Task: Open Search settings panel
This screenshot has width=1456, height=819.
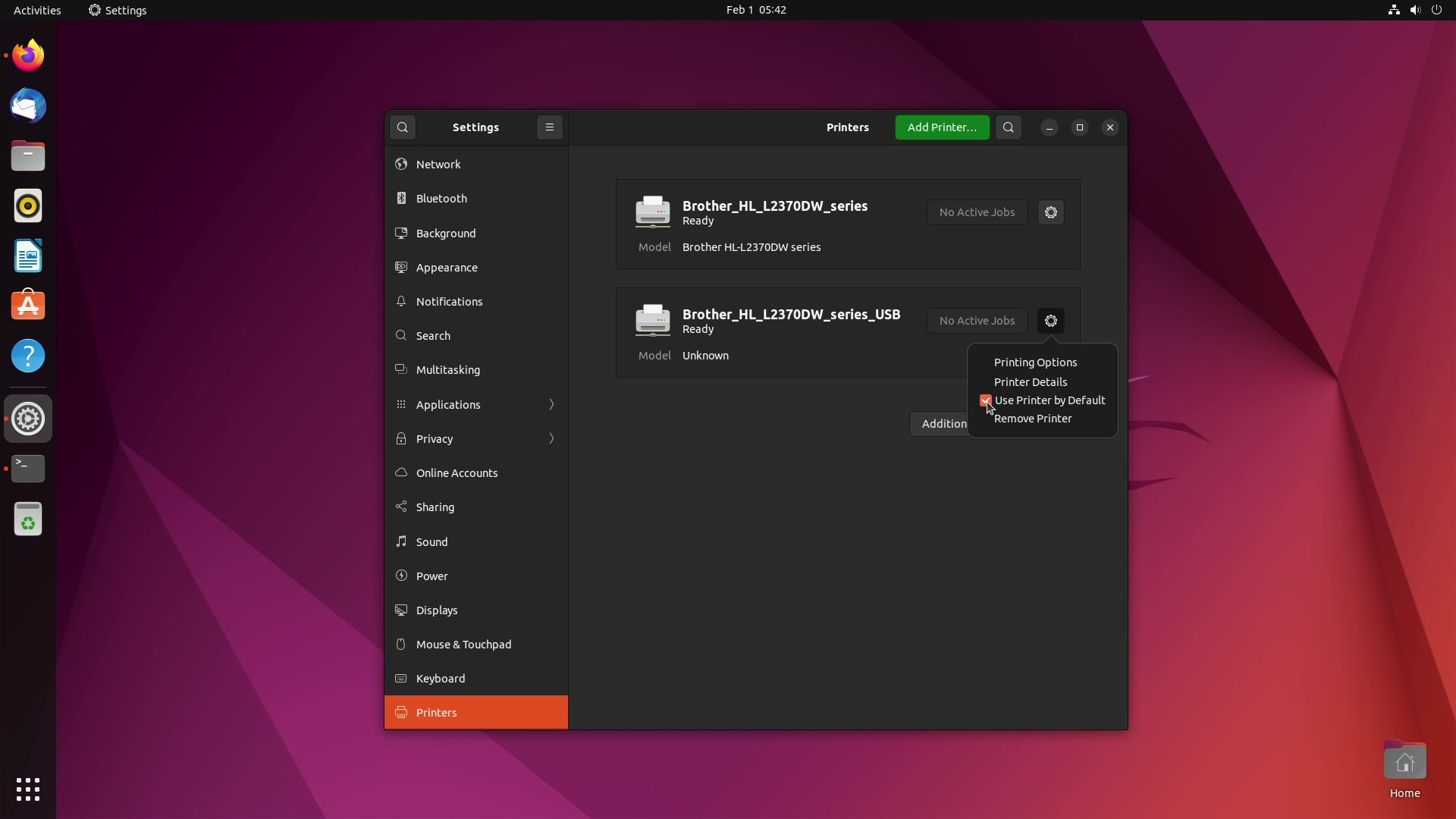Action: pos(476,336)
